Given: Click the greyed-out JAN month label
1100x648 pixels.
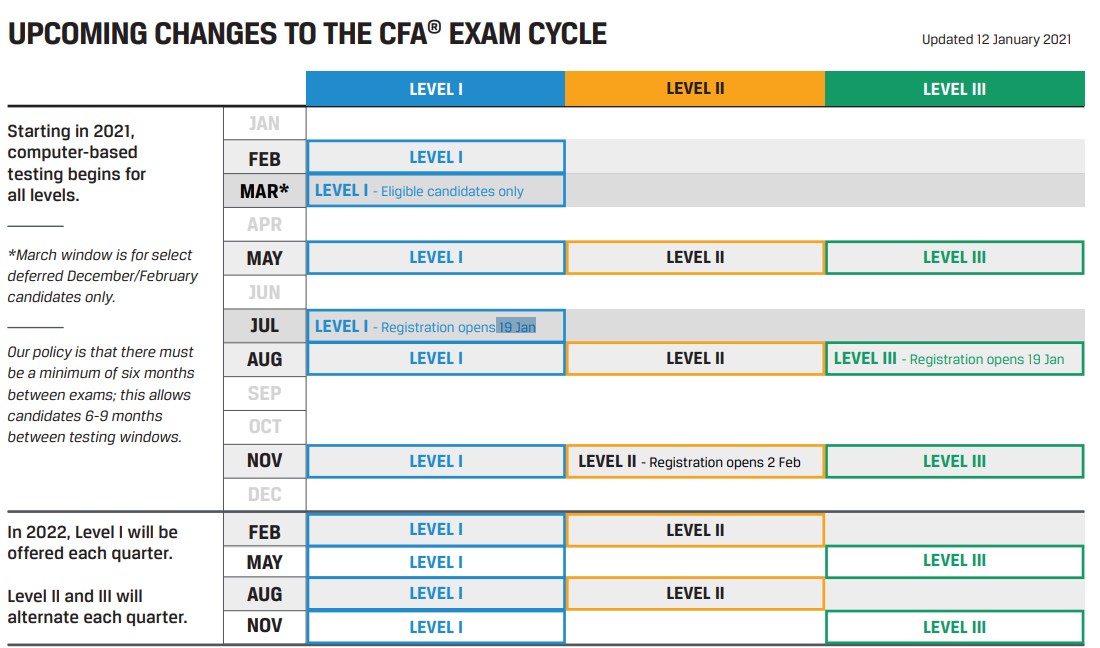Looking at the screenshot, I should point(264,124).
